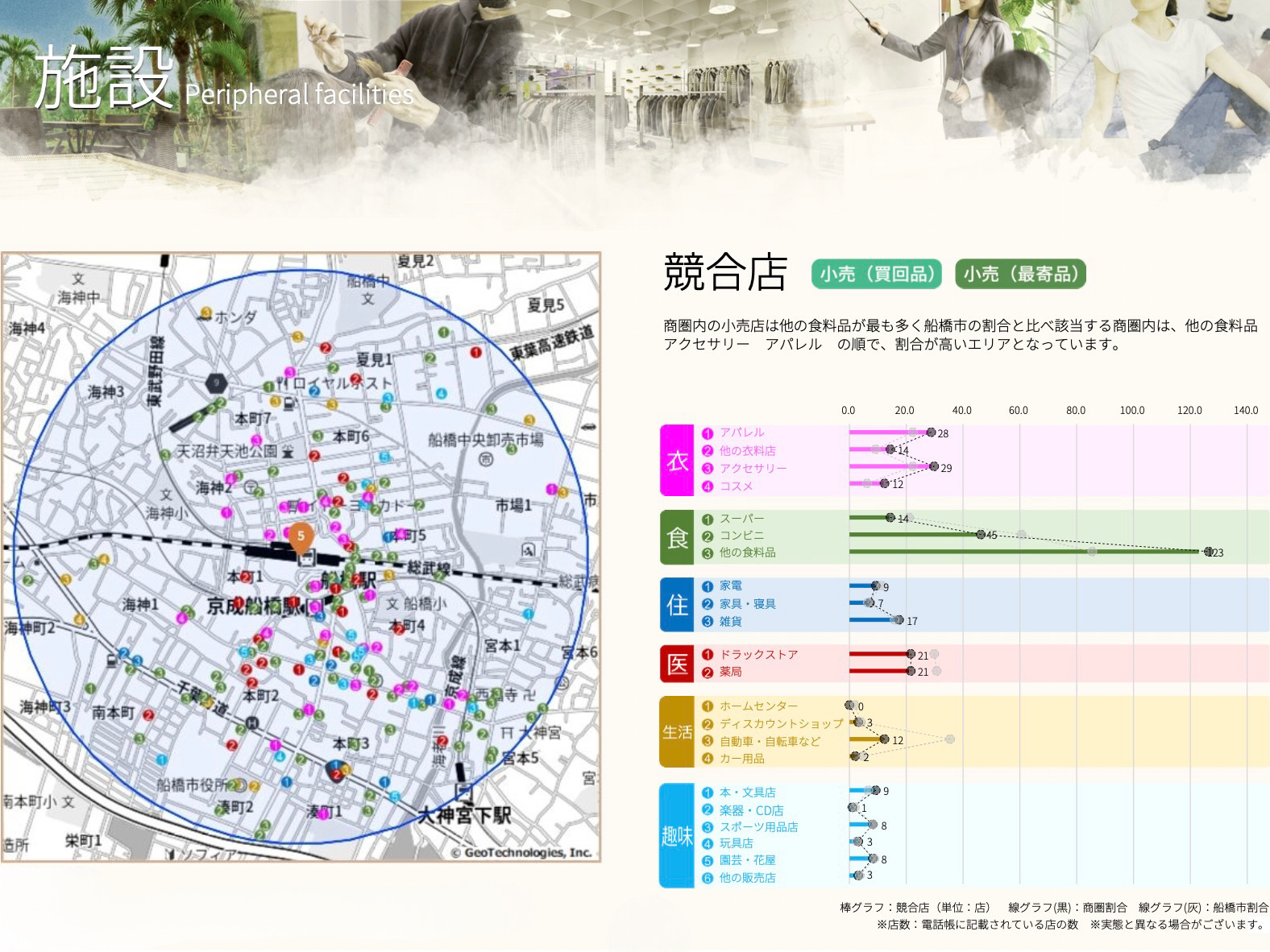Image resolution: width=1270 pixels, height=952 pixels.
Task: Click the アパレル legend item
Action: point(741,433)
